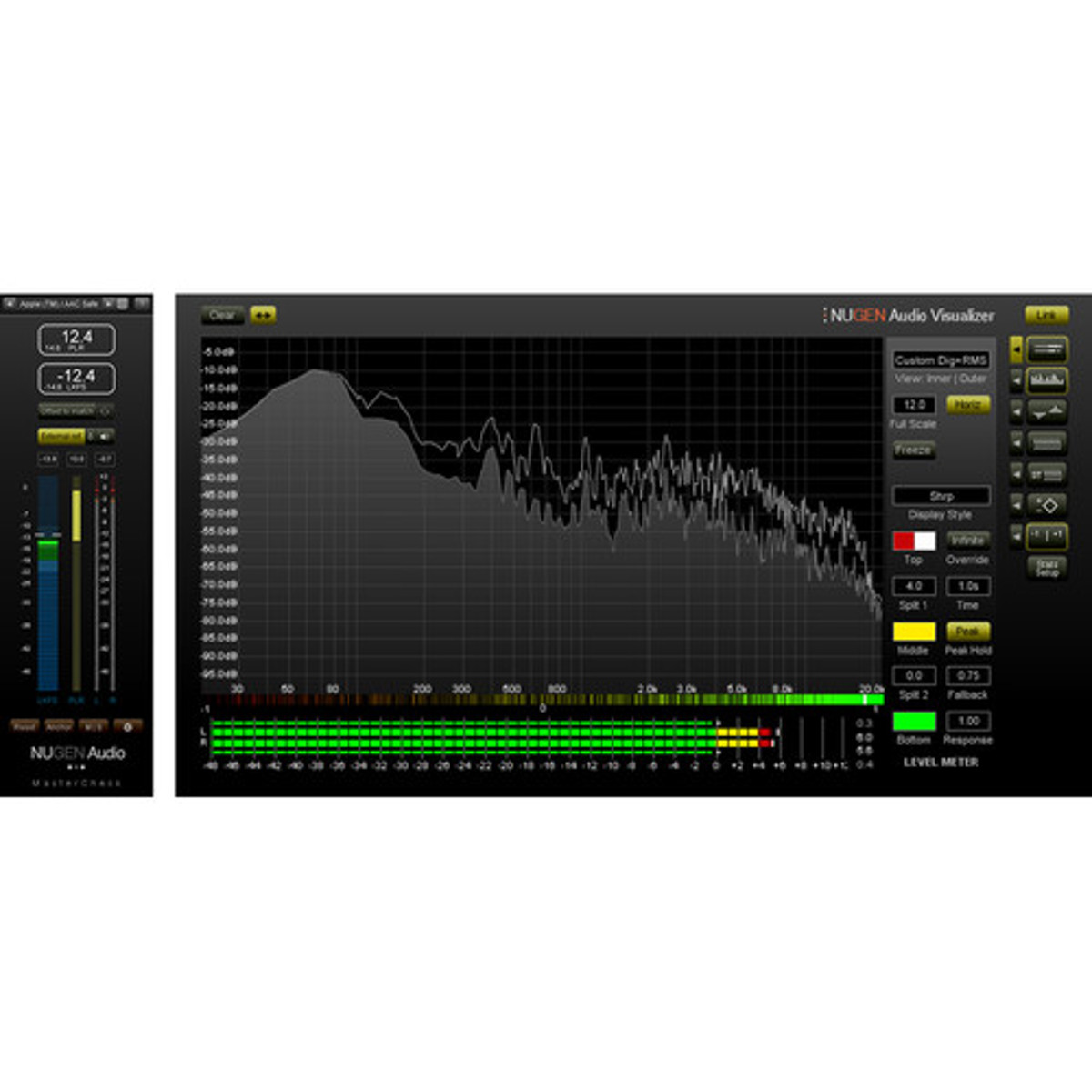Click next preset arrow after AAC Safe
The height and width of the screenshot is (1092, 1092).
pyautogui.click(x=108, y=303)
